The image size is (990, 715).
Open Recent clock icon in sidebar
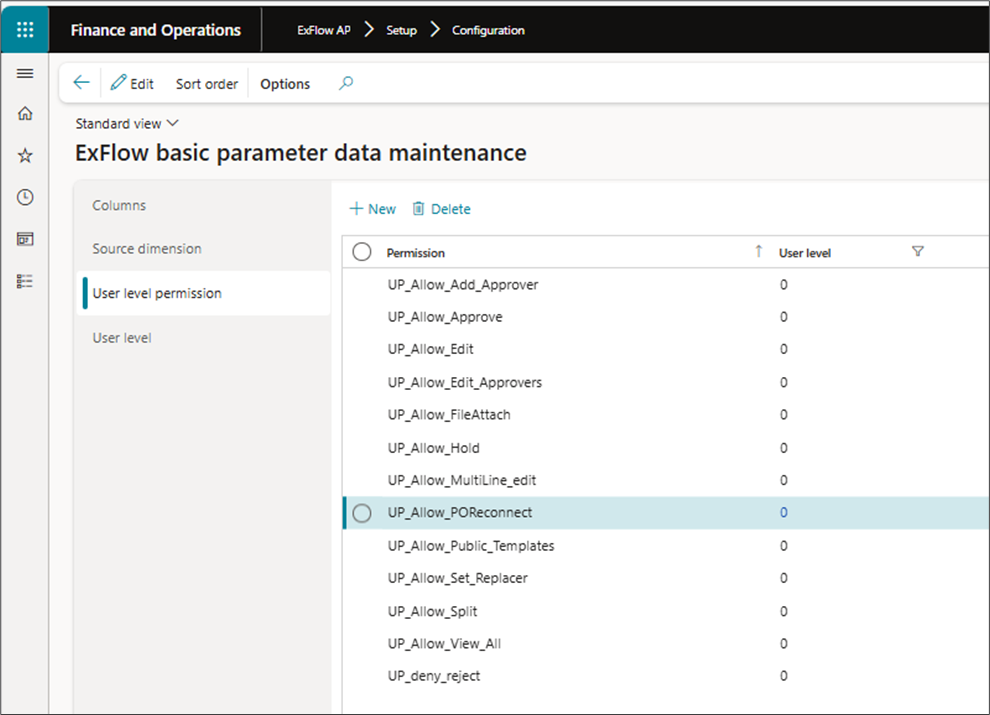tap(25, 198)
